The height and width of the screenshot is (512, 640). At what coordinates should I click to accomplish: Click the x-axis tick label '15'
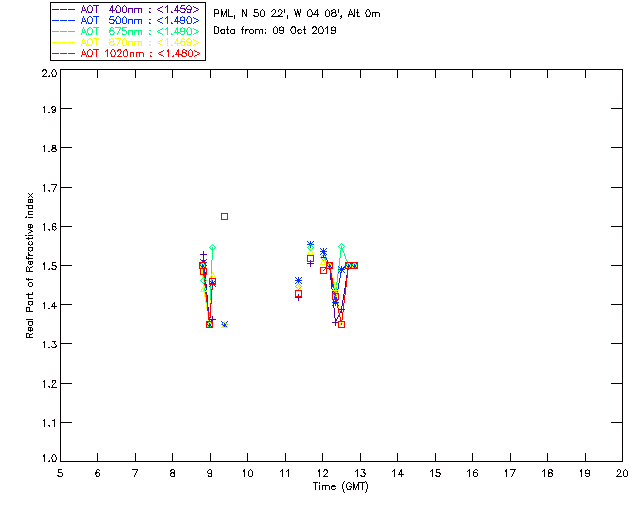pyautogui.click(x=435, y=473)
